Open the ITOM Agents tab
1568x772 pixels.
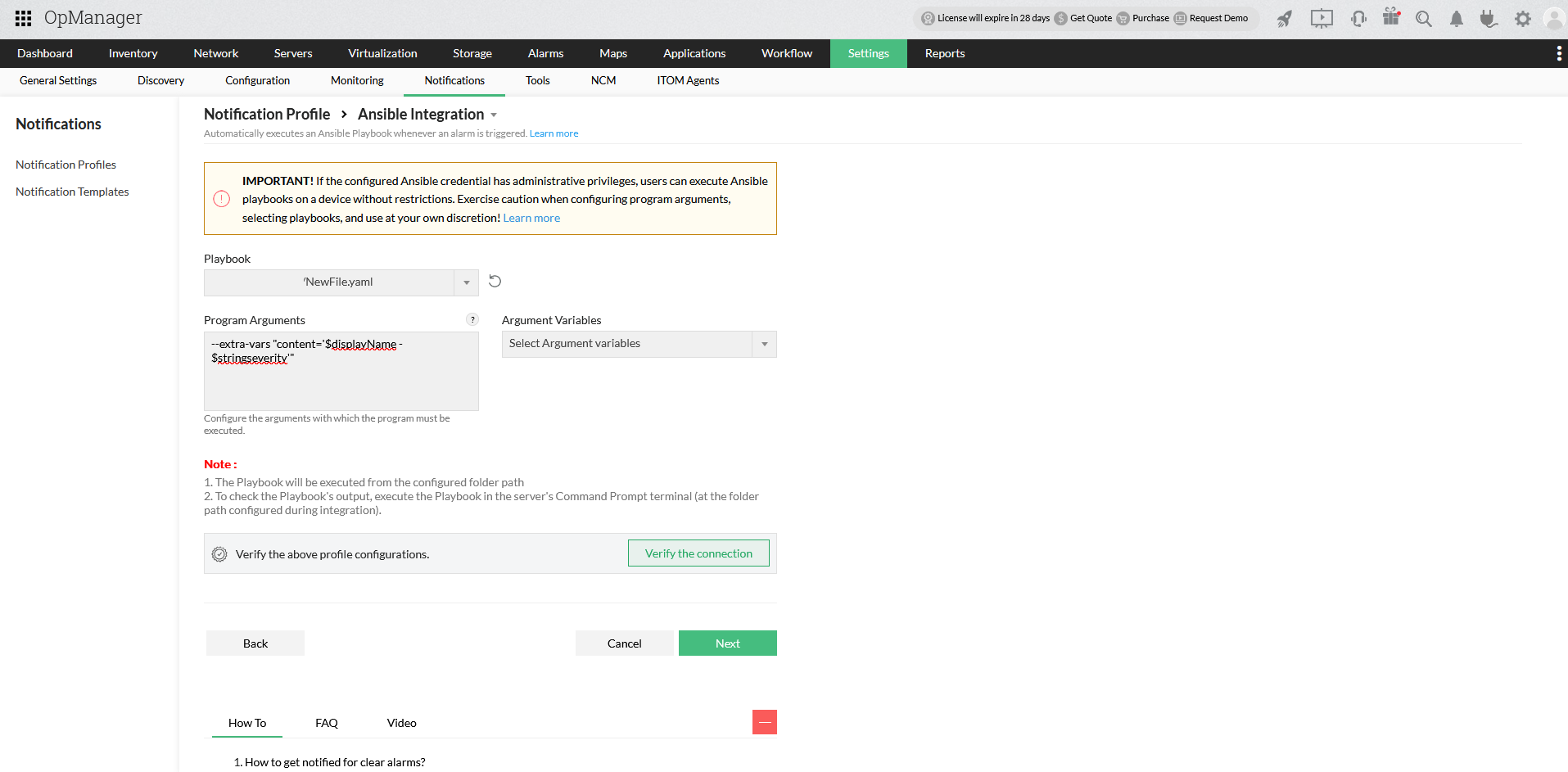click(x=688, y=80)
